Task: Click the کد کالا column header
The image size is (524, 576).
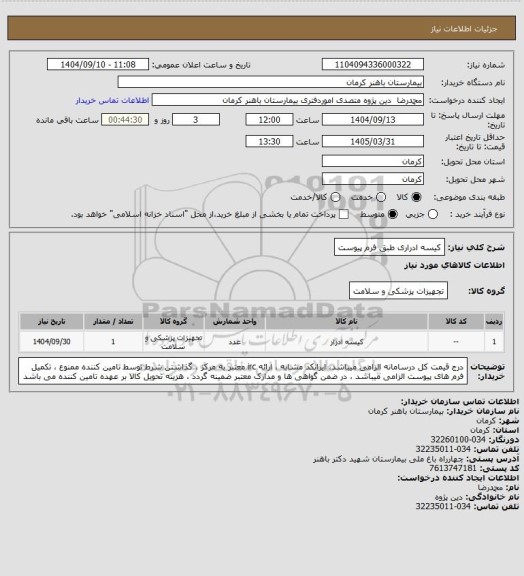Action: [x=456, y=321]
